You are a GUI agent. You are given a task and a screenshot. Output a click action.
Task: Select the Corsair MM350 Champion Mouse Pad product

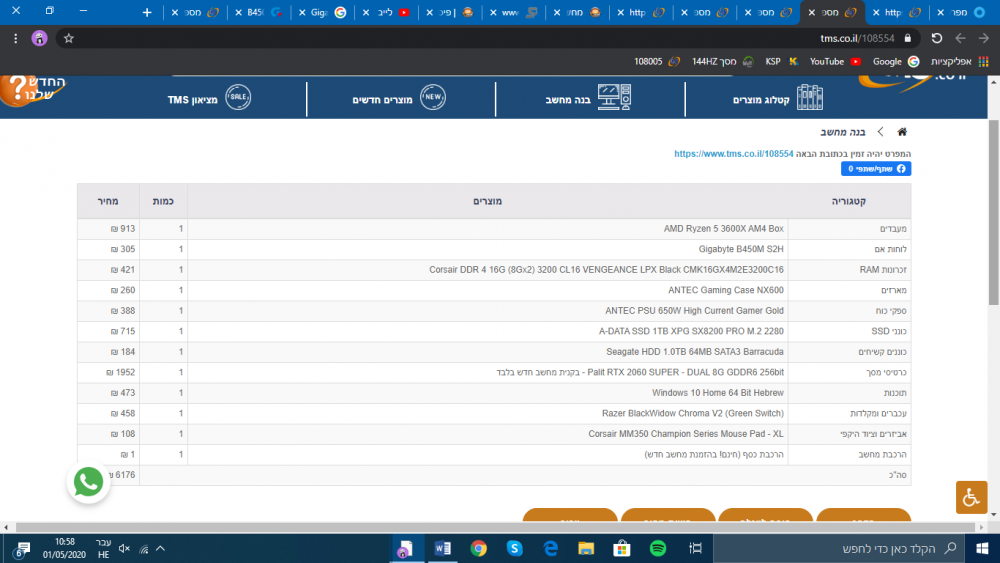(686, 434)
